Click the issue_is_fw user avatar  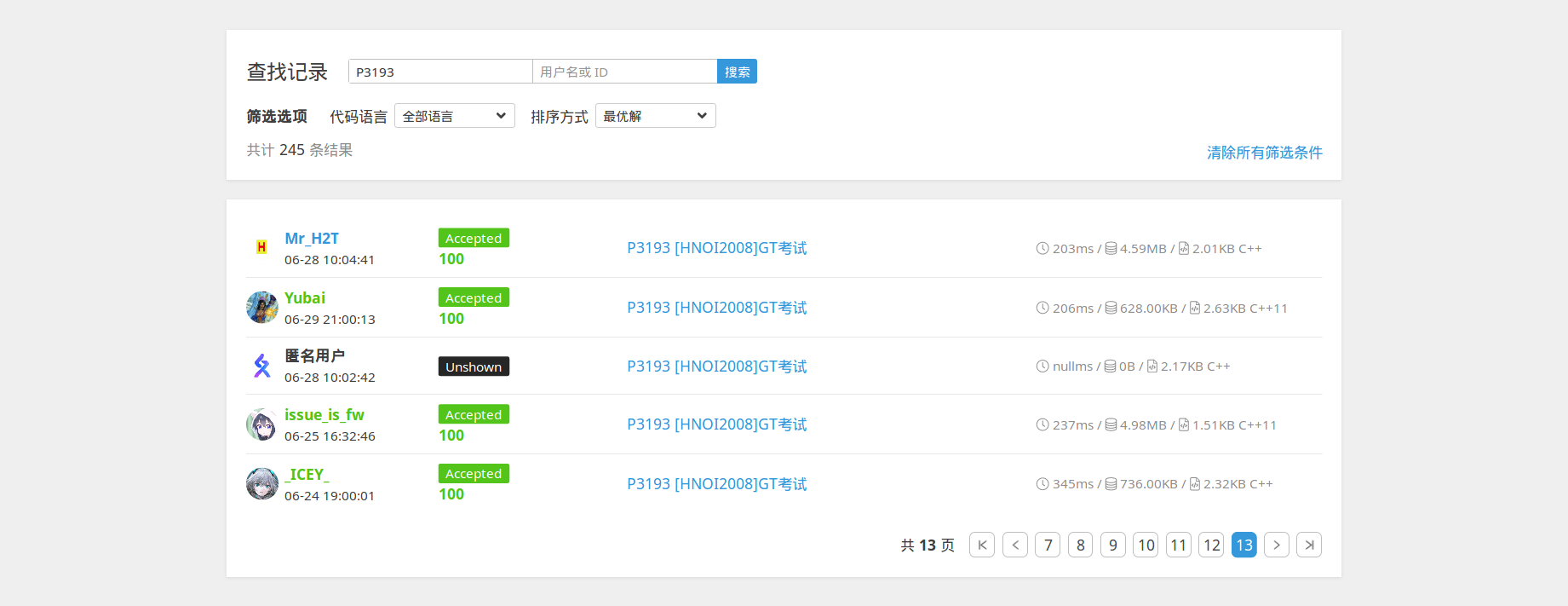click(x=261, y=424)
